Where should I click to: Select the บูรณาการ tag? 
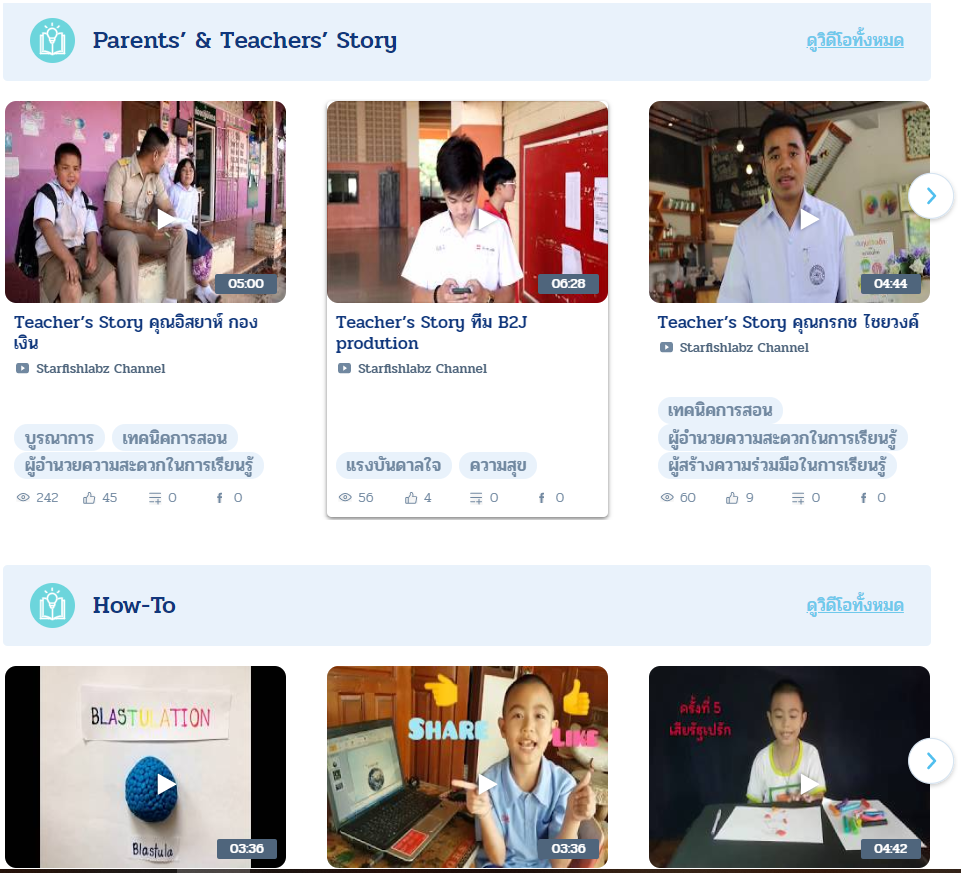[x=59, y=438]
